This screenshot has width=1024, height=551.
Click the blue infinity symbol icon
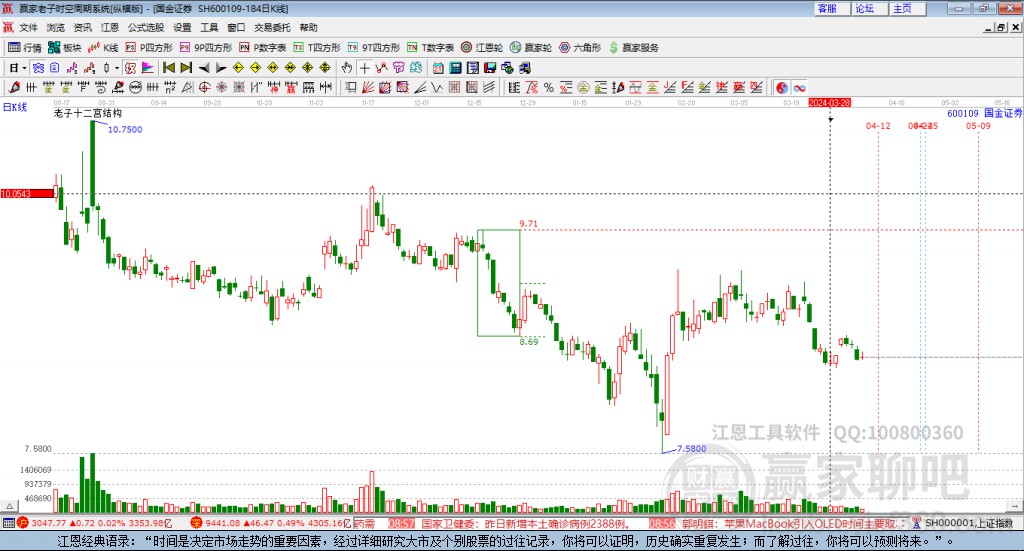click(x=800, y=87)
